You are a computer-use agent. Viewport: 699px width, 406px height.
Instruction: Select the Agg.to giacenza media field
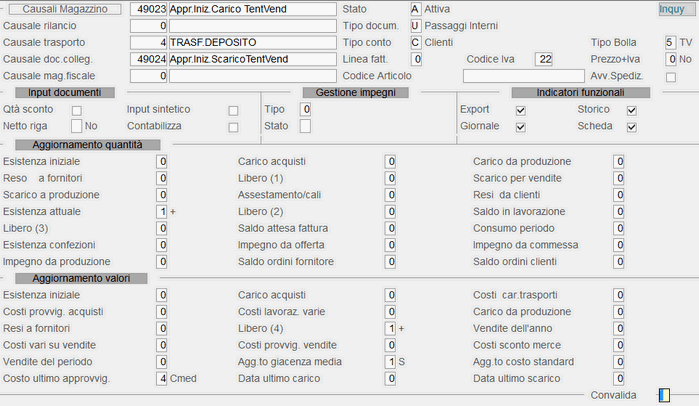click(x=390, y=362)
